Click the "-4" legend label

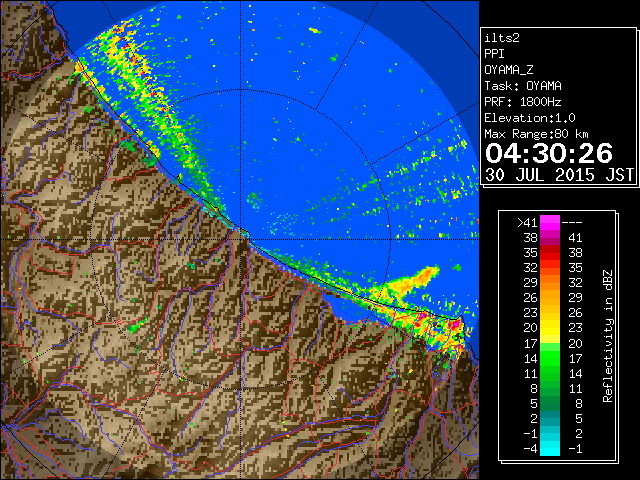click(x=530, y=449)
